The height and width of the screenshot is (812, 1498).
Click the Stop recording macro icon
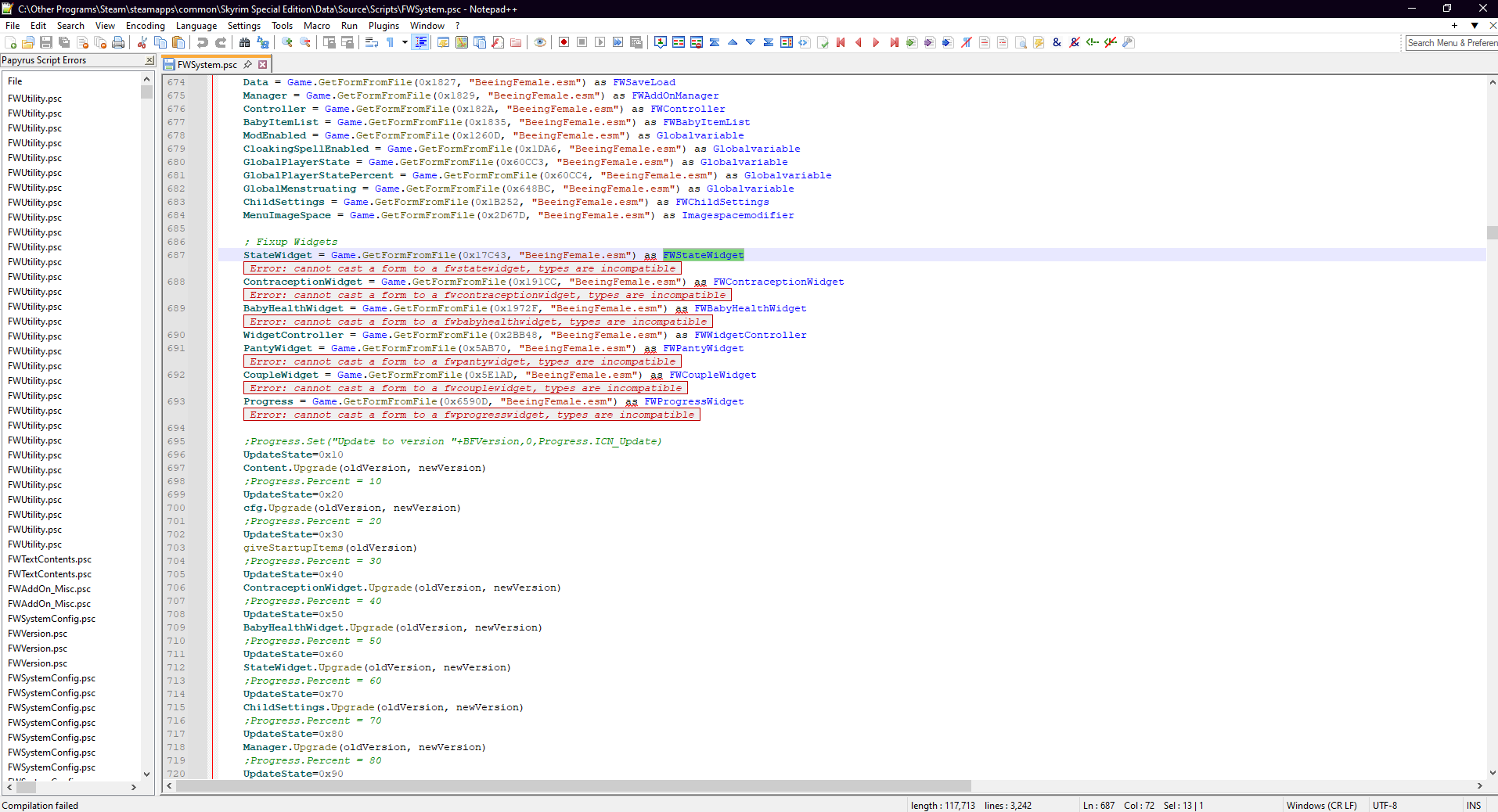(x=582, y=42)
